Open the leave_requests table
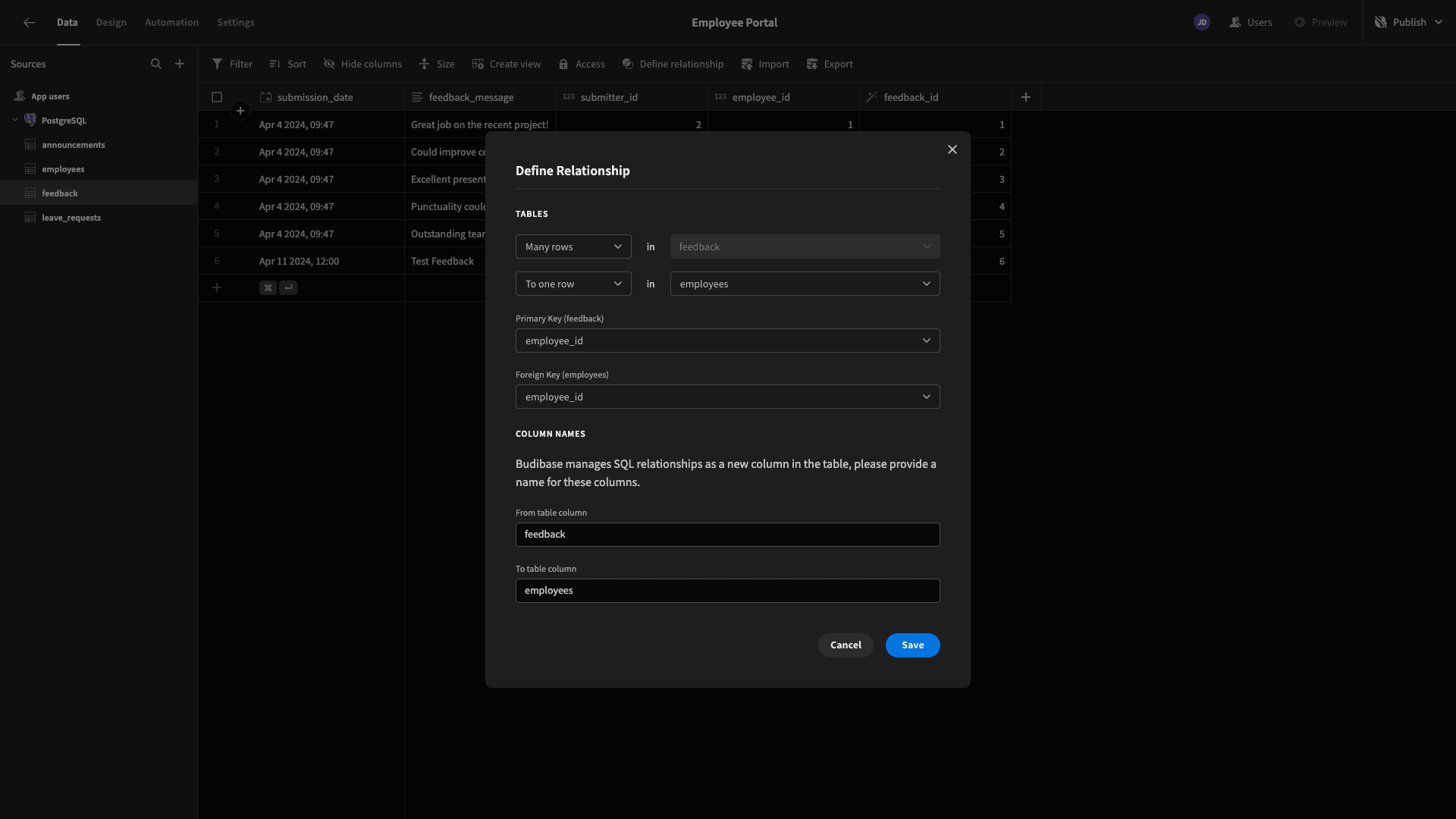 (99, 218)
